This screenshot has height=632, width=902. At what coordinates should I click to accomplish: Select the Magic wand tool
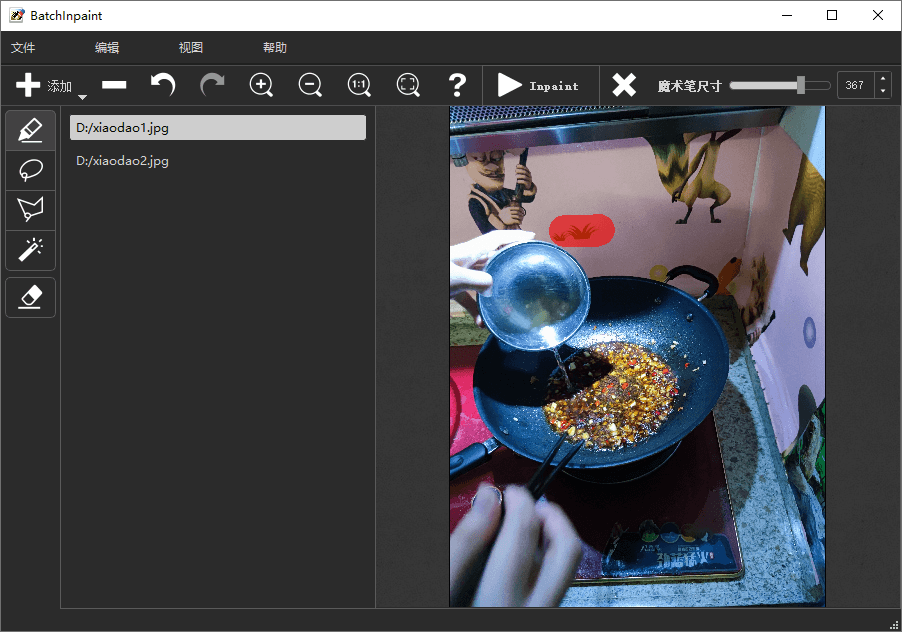30,248
